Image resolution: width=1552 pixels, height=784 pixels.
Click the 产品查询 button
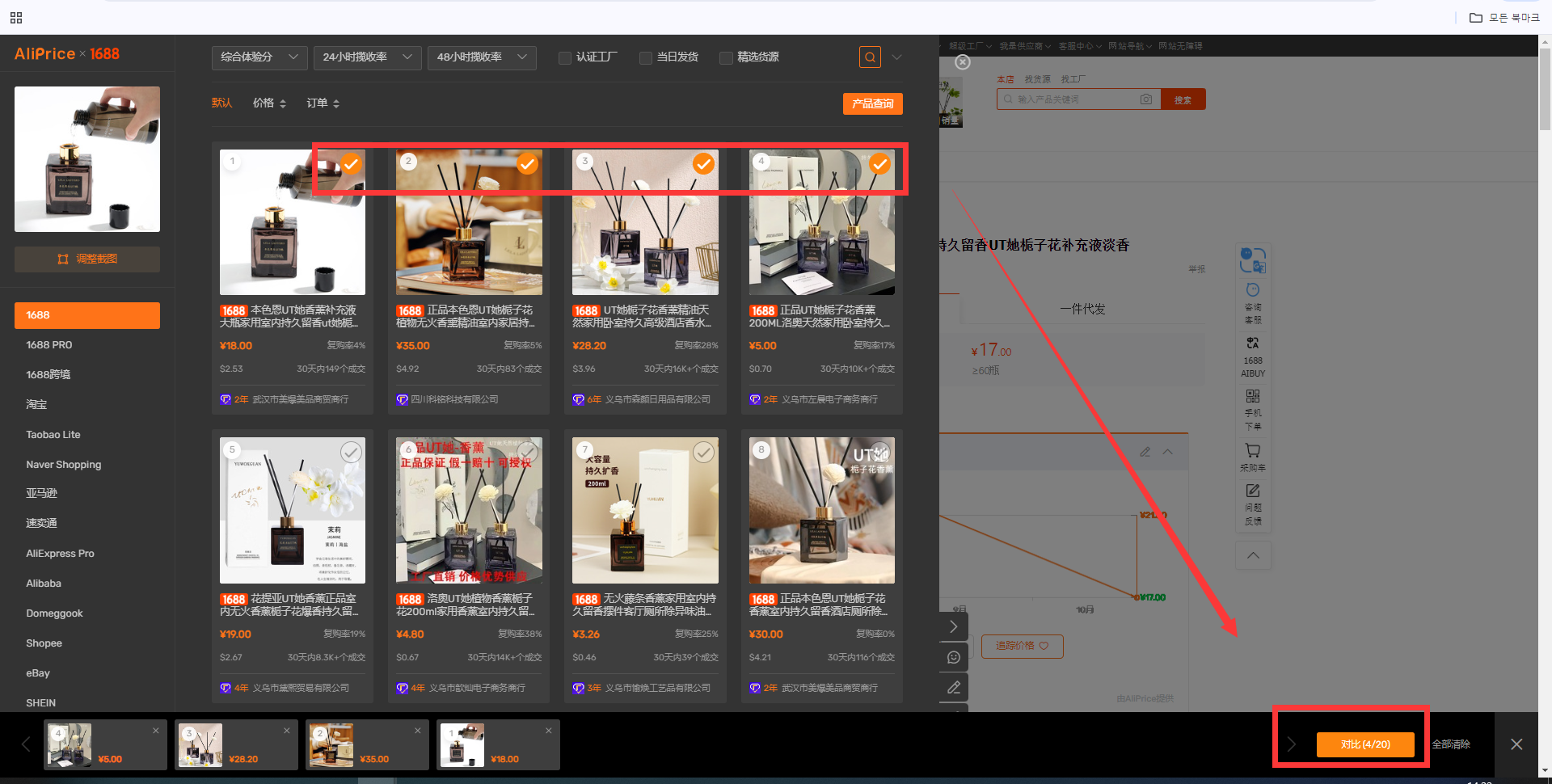point(873,104)
